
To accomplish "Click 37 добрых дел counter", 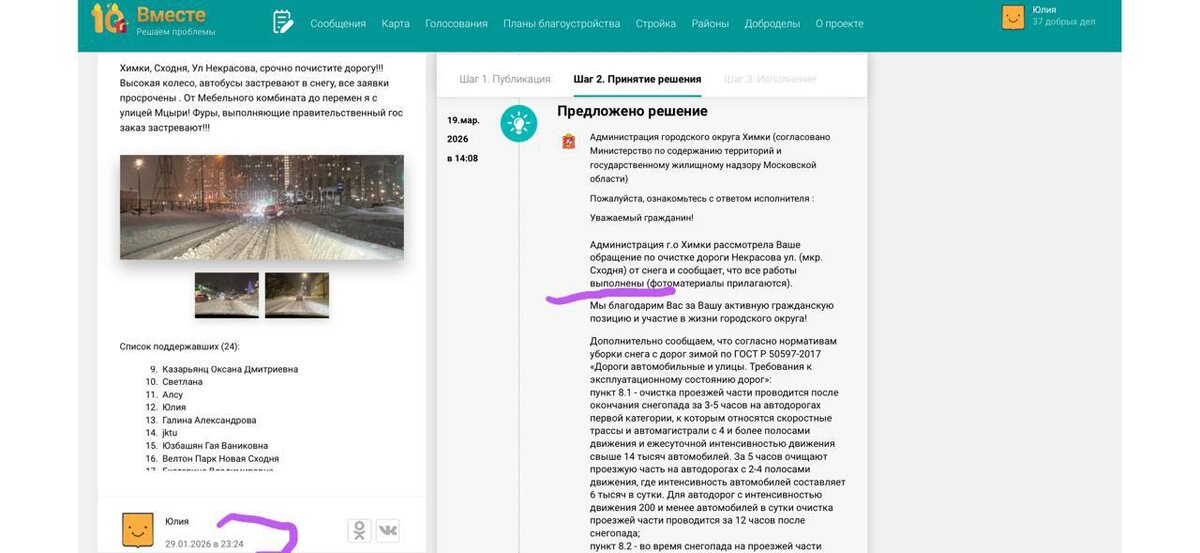I will (1064, 22).
